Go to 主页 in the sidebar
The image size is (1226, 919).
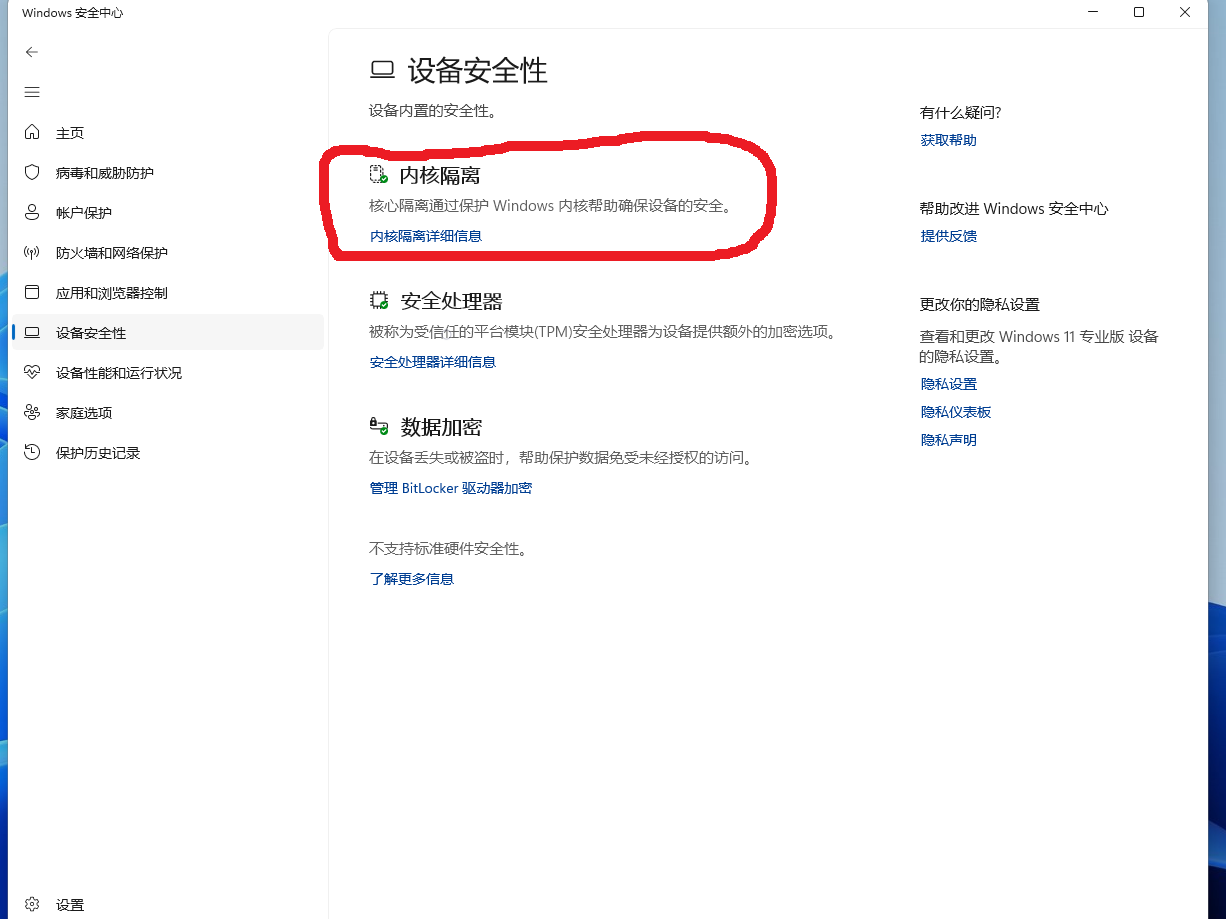[70, 133]
